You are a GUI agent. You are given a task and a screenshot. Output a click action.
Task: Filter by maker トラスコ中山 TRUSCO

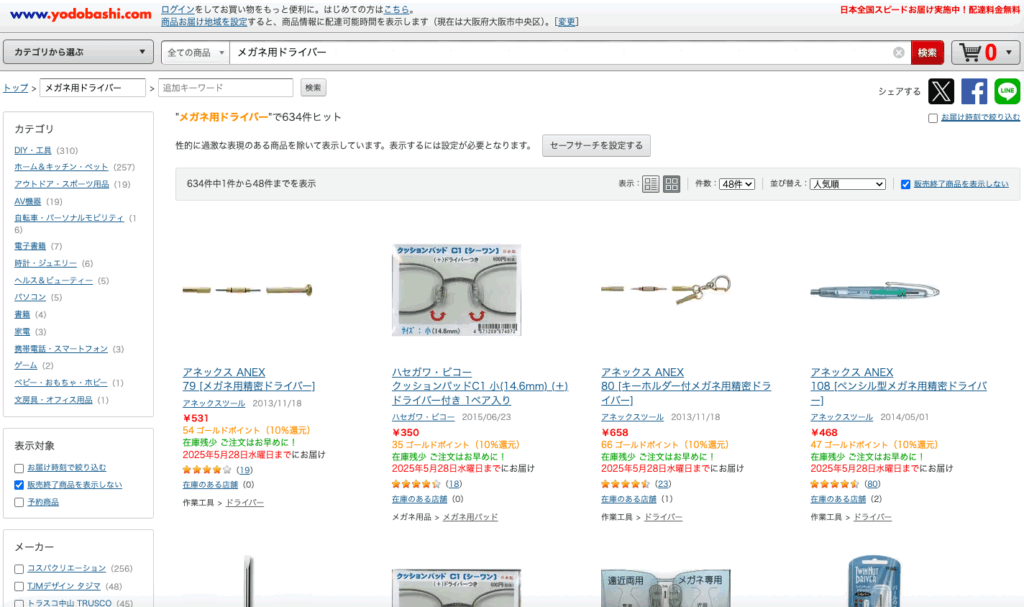click(x=19, y=604)
